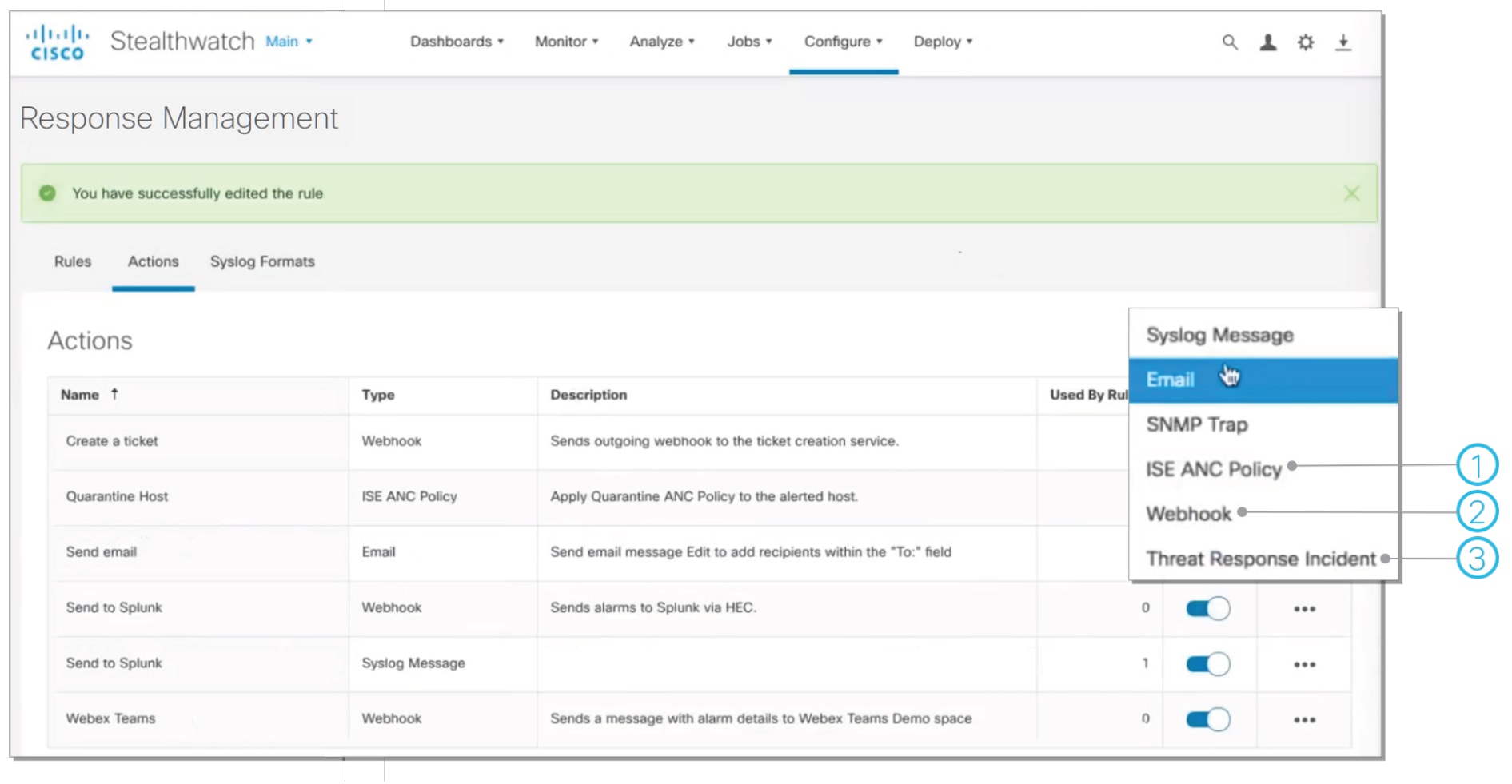Choose ISE ANC Policy from the dropdown
Viewport: 1512px width, 784px height.
point(1263,469)
